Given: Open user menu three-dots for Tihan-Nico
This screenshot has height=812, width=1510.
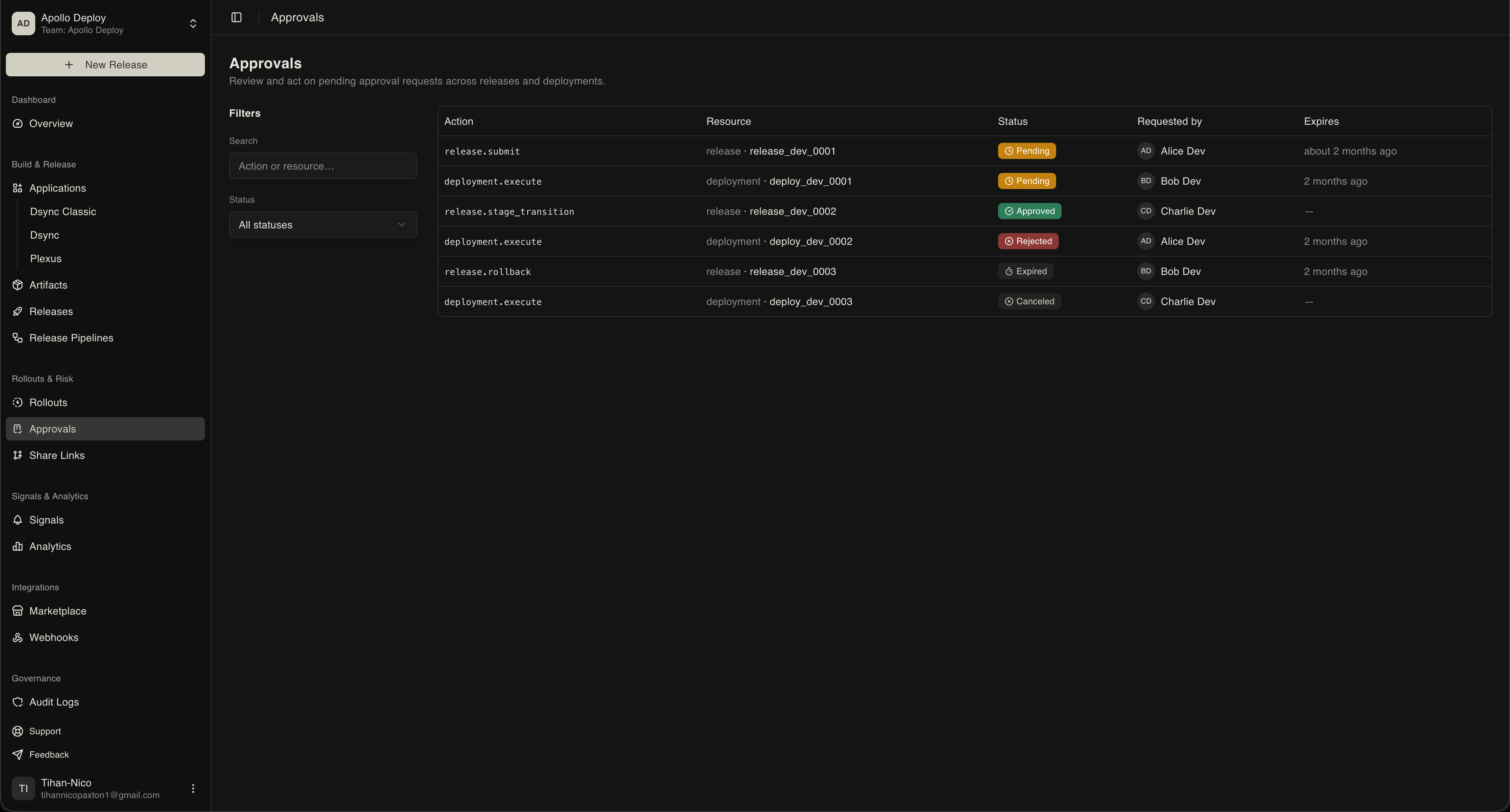Looking at the screenshot, I should (x=193, y=789).
